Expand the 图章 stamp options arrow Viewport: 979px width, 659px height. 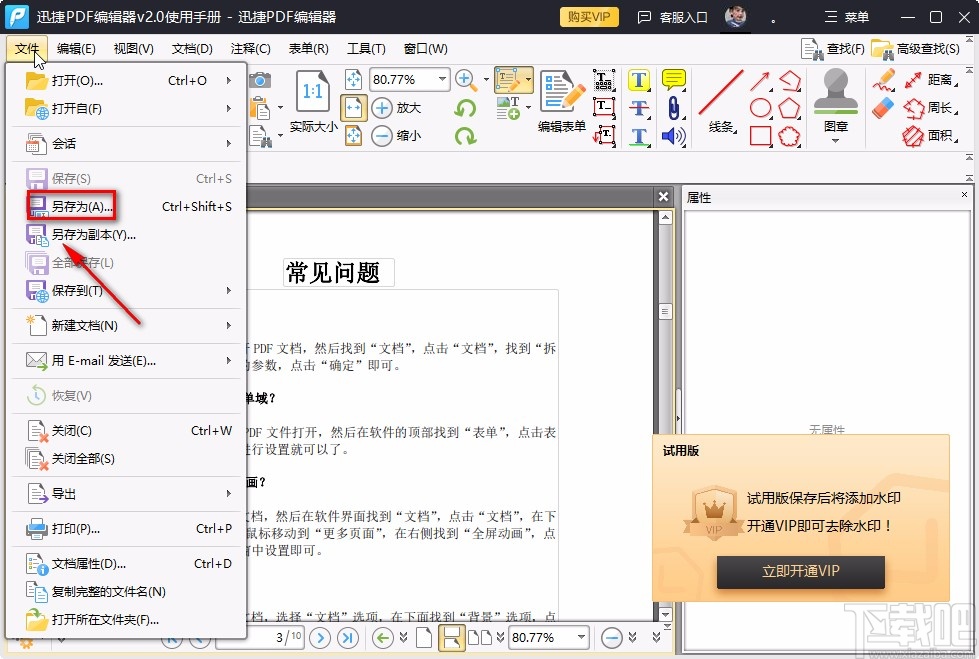point(834,141)
